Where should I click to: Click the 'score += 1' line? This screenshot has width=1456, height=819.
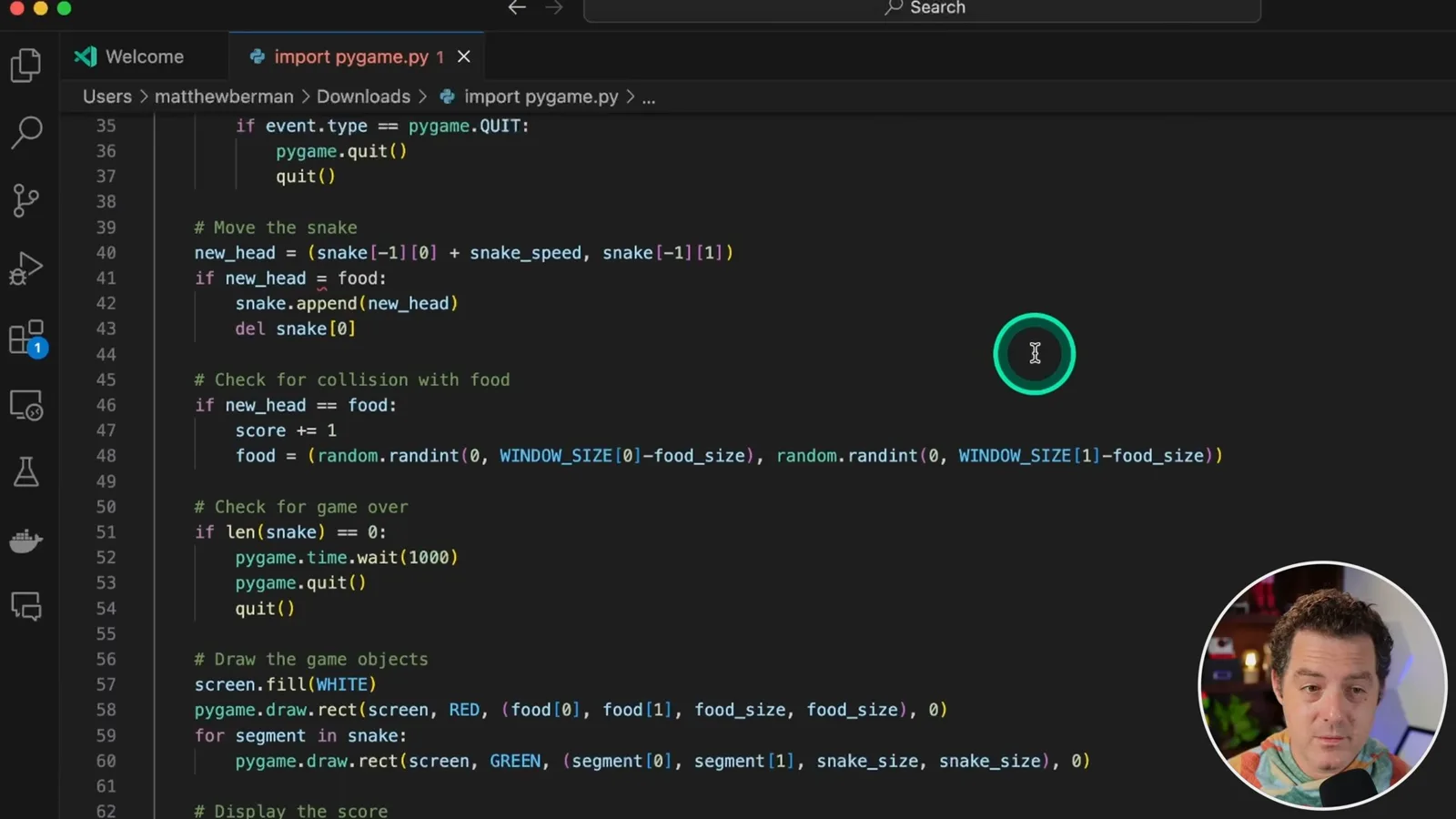pyautogui.click(x=286, y=430)
